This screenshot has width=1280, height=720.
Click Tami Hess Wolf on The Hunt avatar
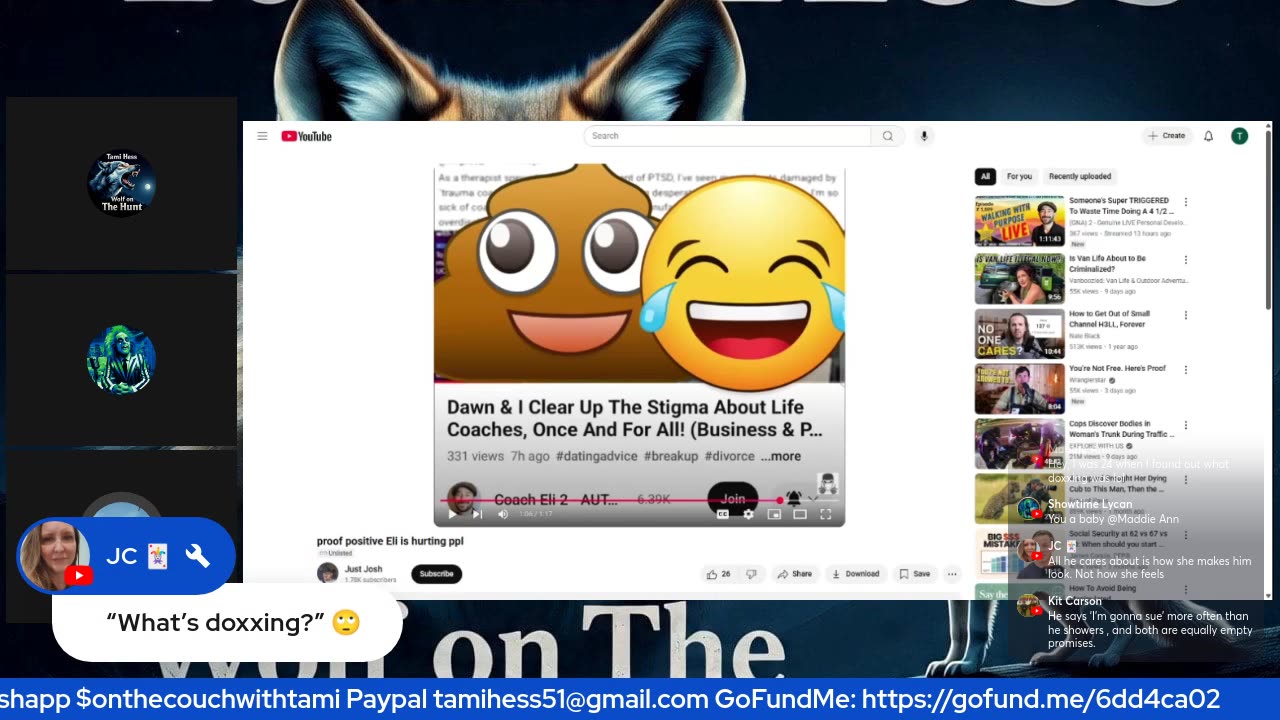tap(121, 184)
